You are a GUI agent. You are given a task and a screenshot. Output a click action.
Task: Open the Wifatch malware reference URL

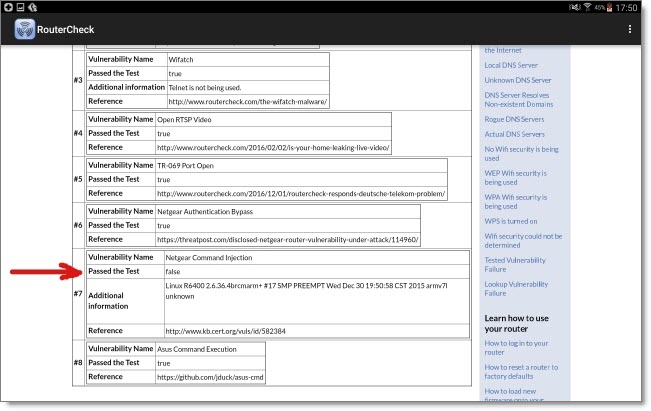click(247, 101)
